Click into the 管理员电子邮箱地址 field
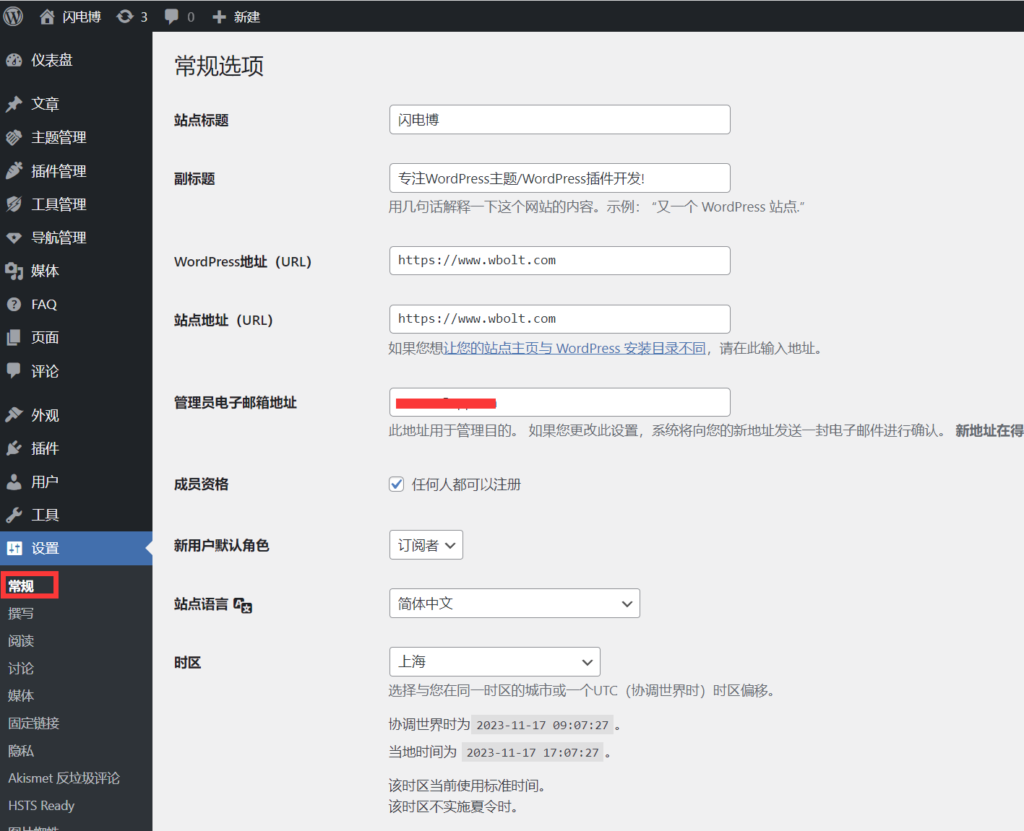Image resolution: width=1024 pixels, height=831 pixels. point(560,402)
